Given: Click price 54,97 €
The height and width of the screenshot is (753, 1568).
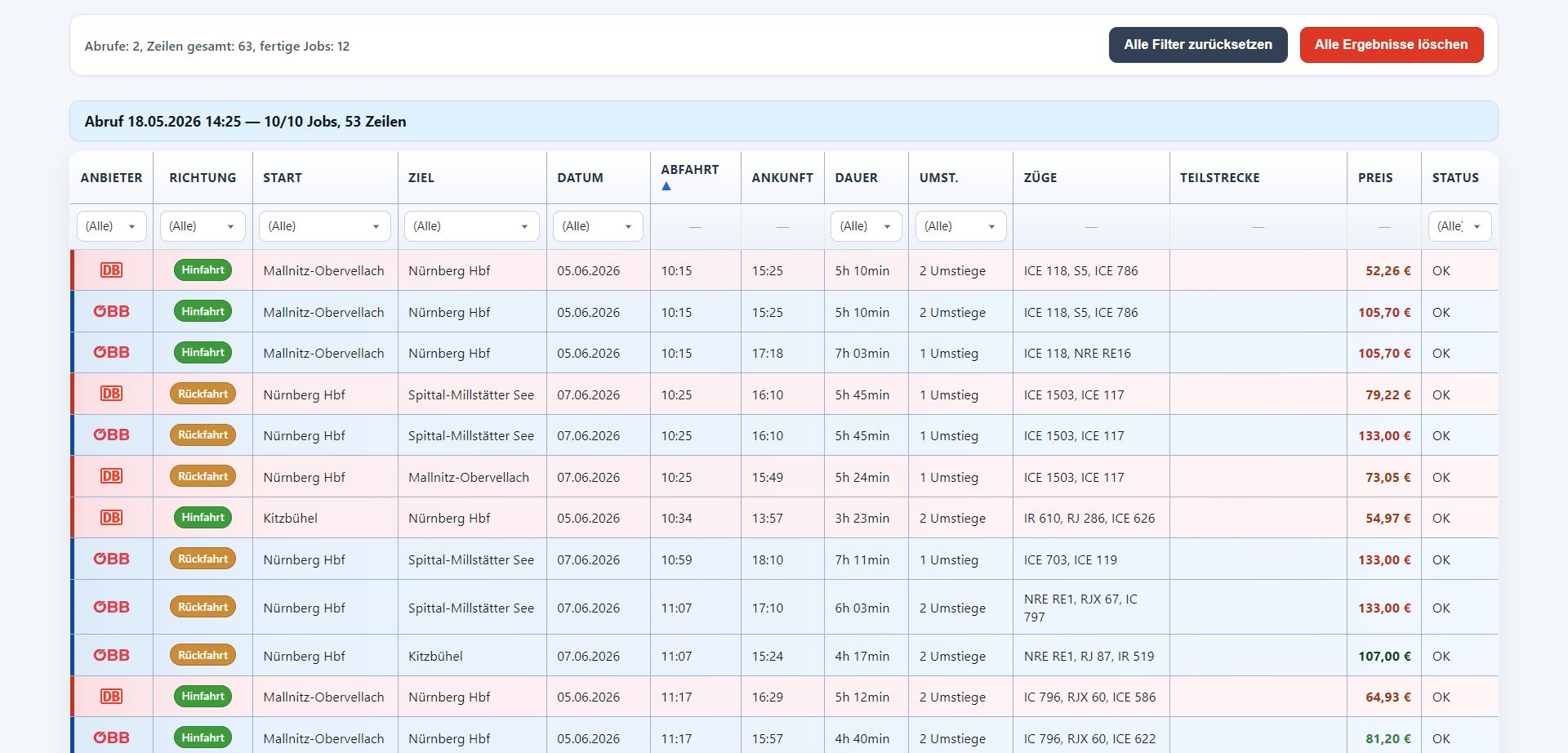Looking at the screenshot, I should (1388, 518).
